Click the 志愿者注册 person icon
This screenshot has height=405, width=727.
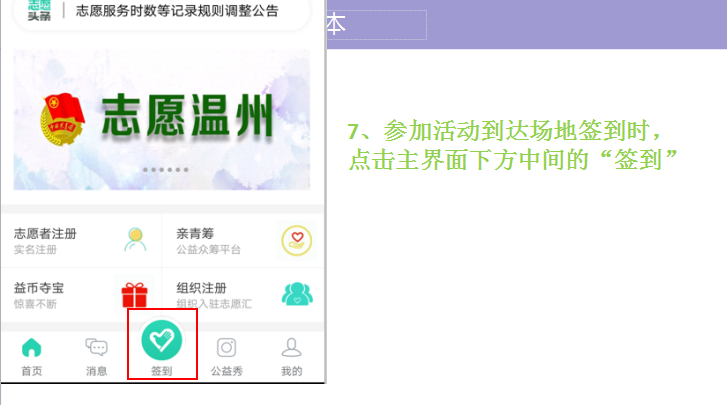tap(135, 240)
